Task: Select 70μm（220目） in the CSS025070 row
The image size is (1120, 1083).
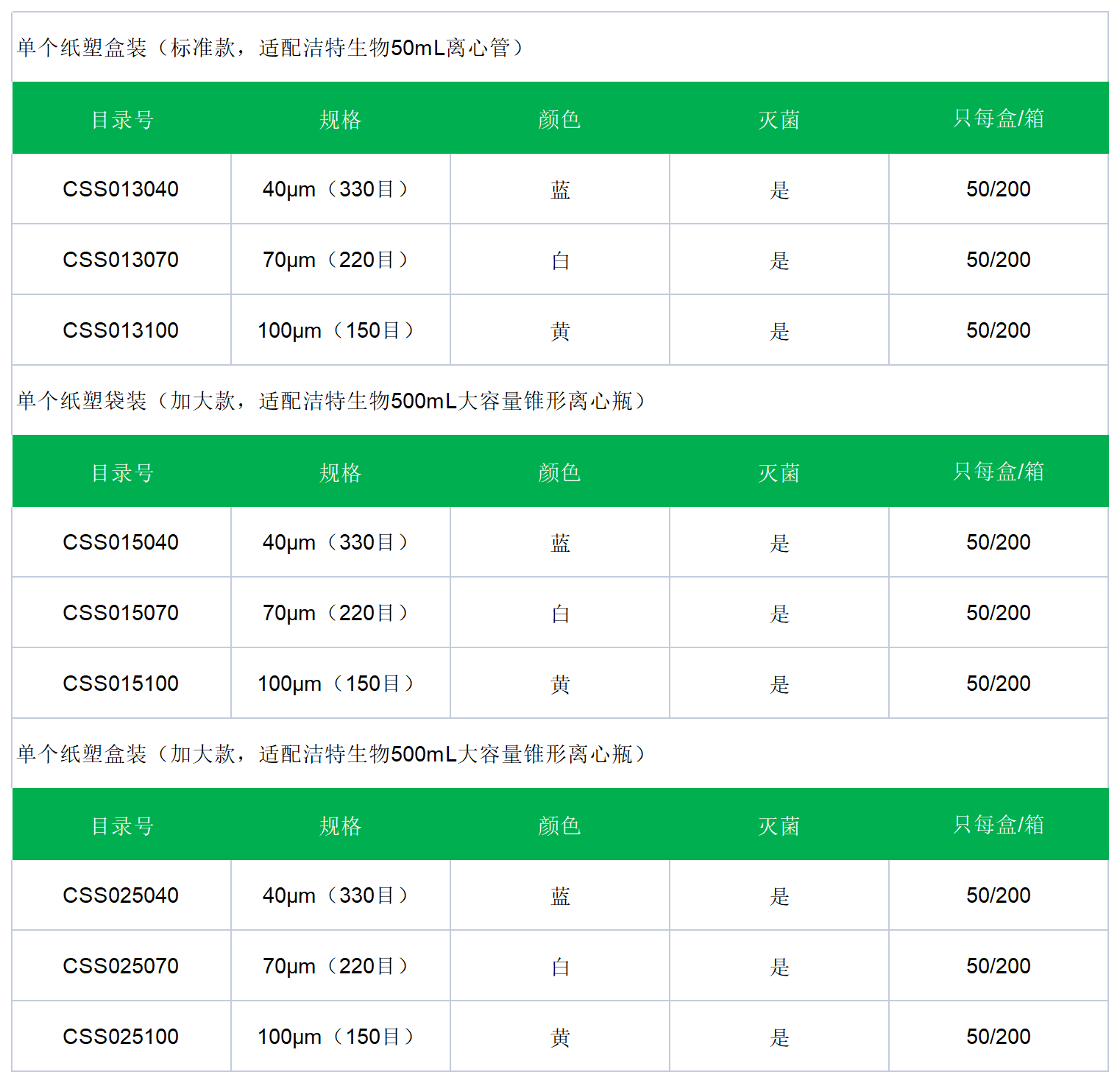Action: [338, 966]
